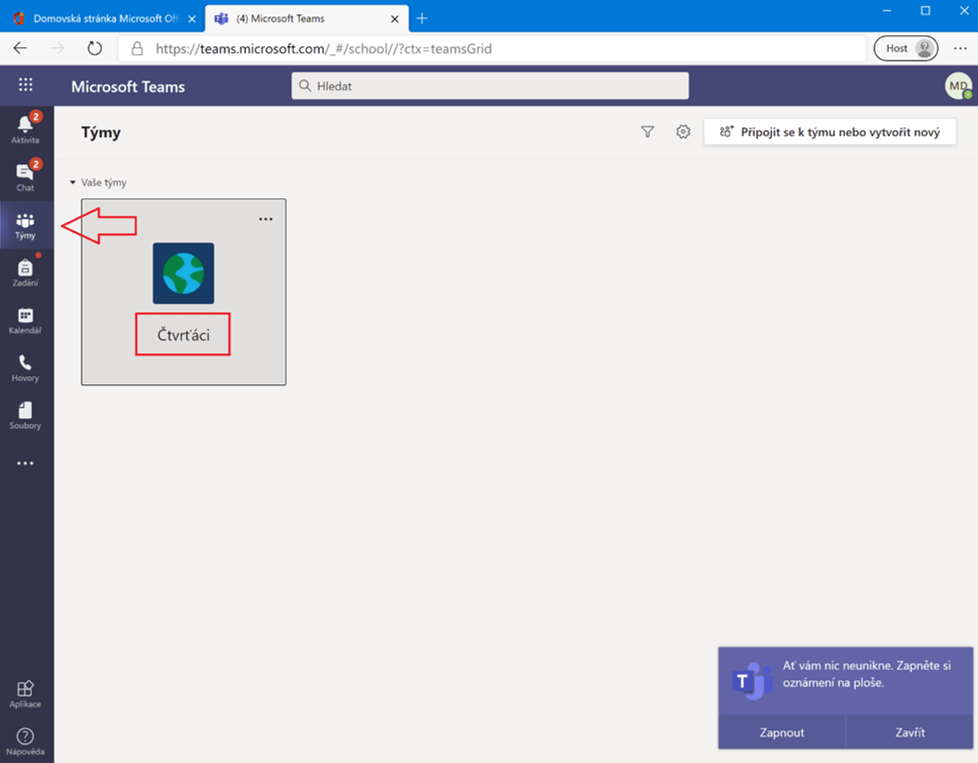This screenshot has height=763, width=978.
Task: Click the filter teams funnel icon
Action: coord(647,132)
